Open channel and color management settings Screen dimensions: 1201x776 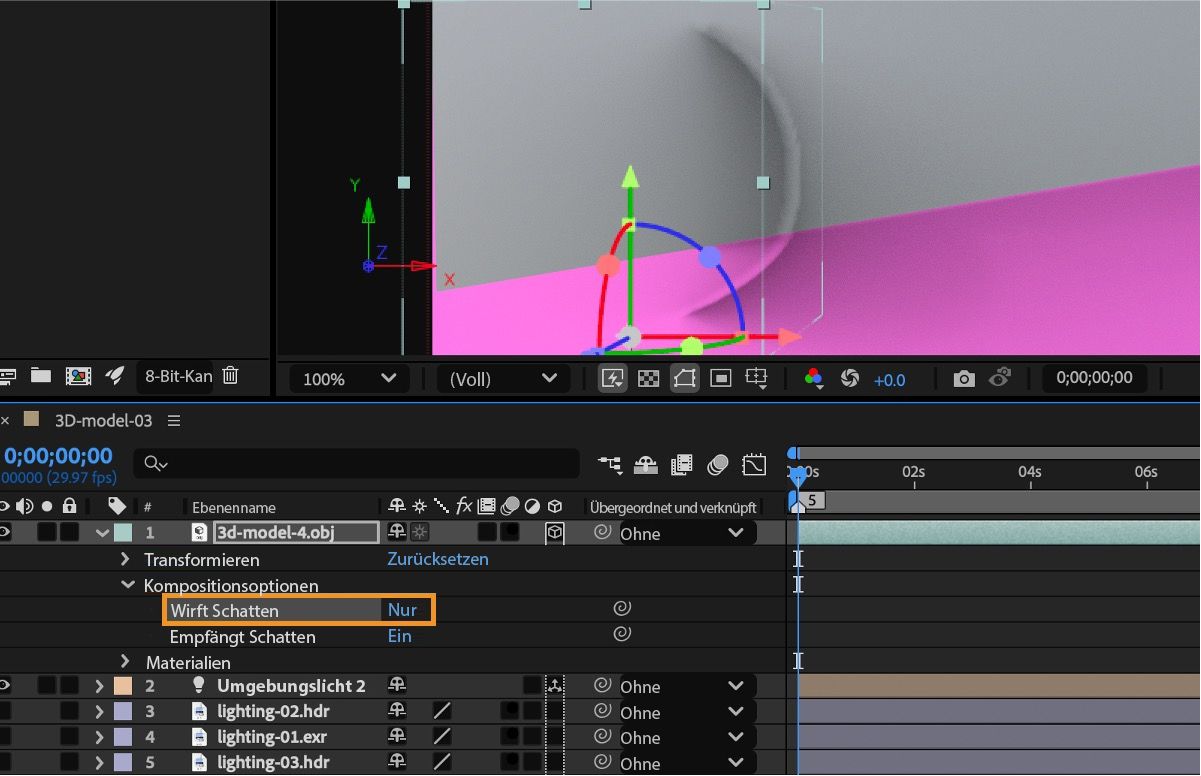pyautogui.click(x=815, y=378)
